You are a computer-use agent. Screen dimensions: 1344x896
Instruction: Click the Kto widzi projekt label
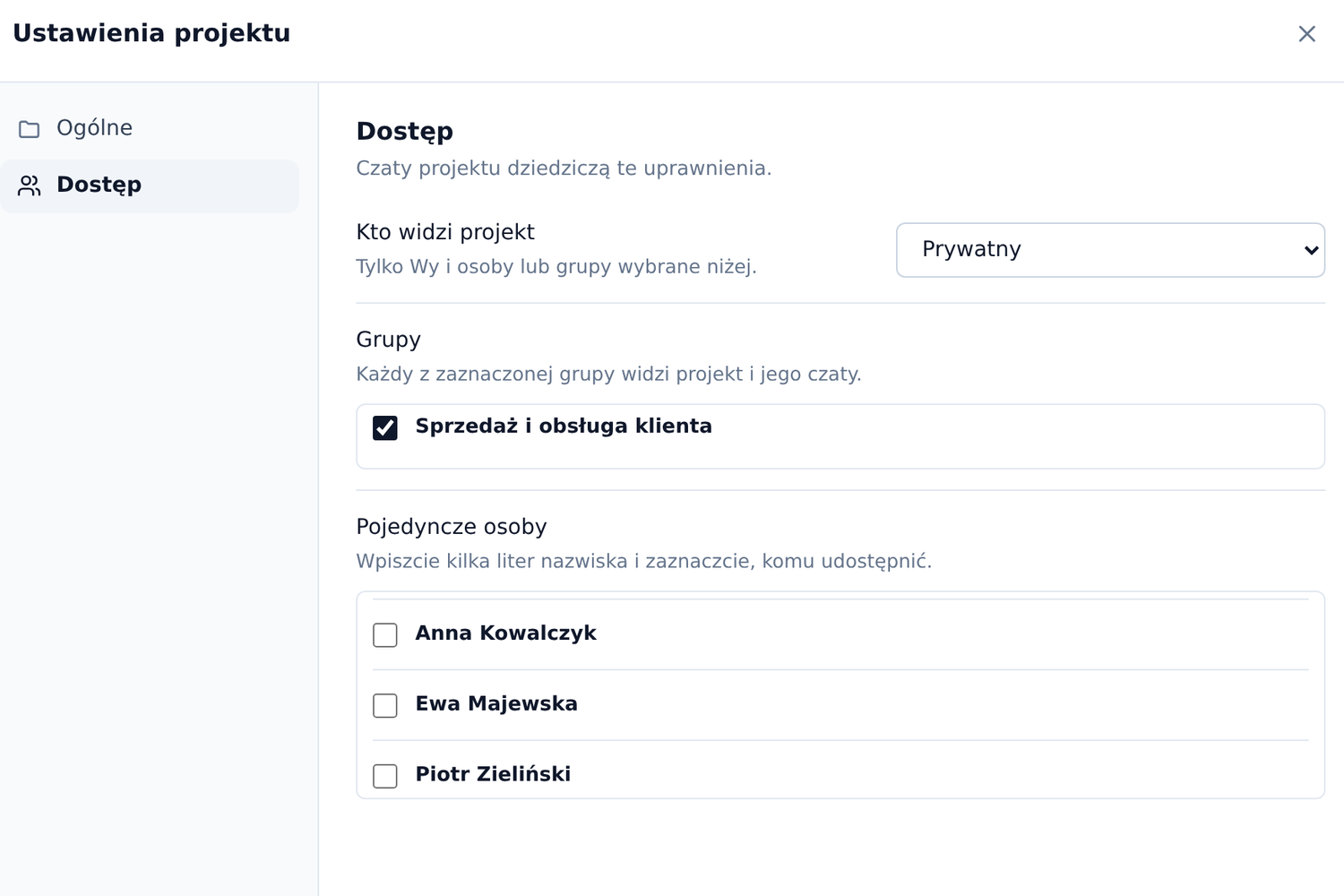point(445,232)
